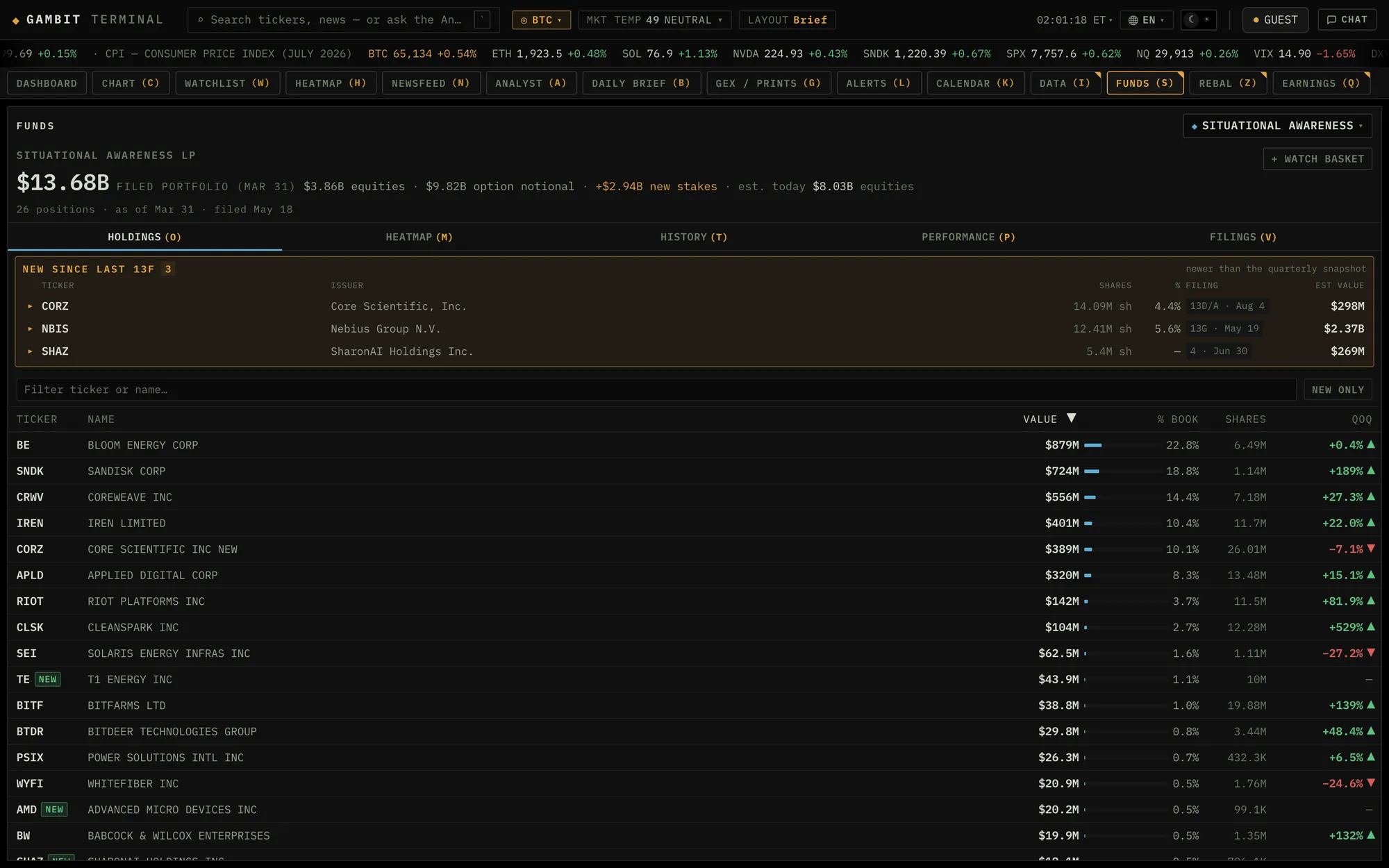Toggle the NEW ONLY filter
This screenshot has width=1389, height=868.
[x=1338, y=390]
